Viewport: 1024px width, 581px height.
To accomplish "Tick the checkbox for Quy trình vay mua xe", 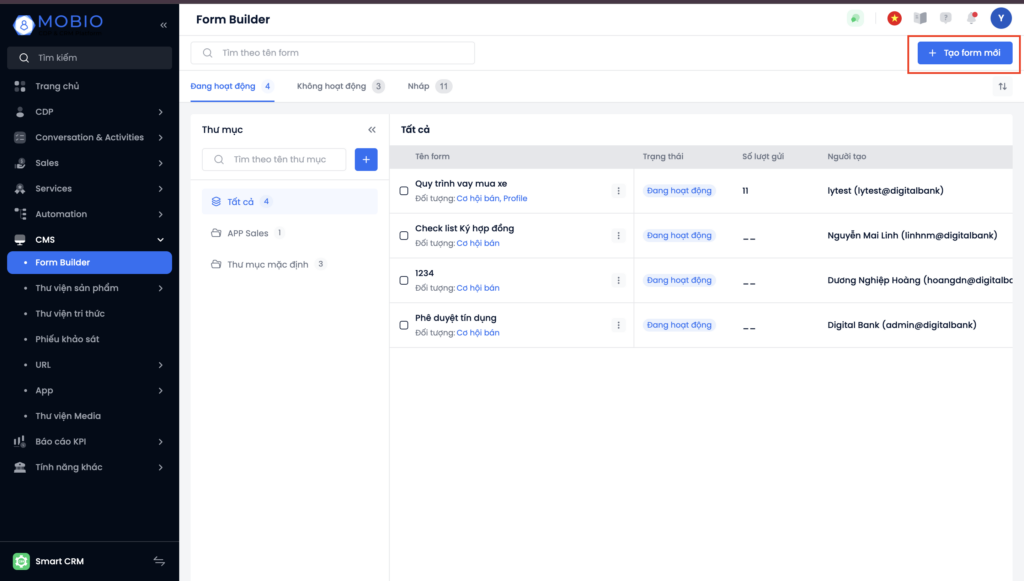I will tap(404, 191).
